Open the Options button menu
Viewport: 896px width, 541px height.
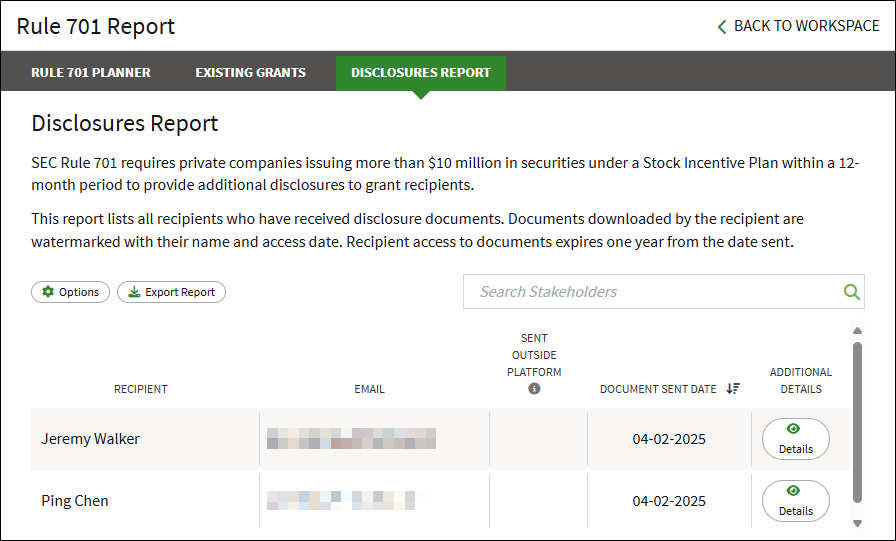(70, 292)
